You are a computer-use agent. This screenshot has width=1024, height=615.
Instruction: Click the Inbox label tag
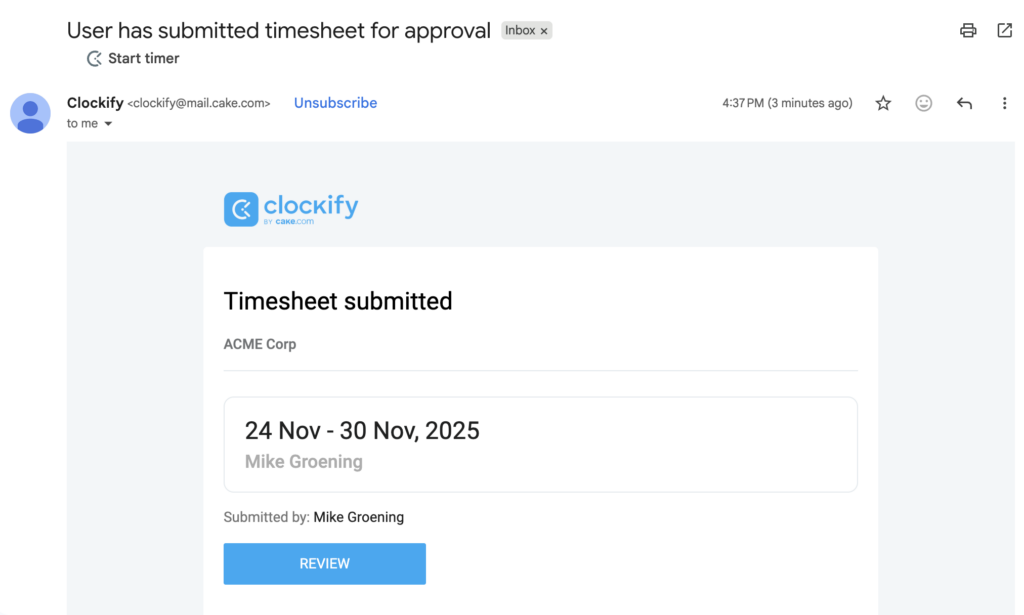click(x=520, y=31)
